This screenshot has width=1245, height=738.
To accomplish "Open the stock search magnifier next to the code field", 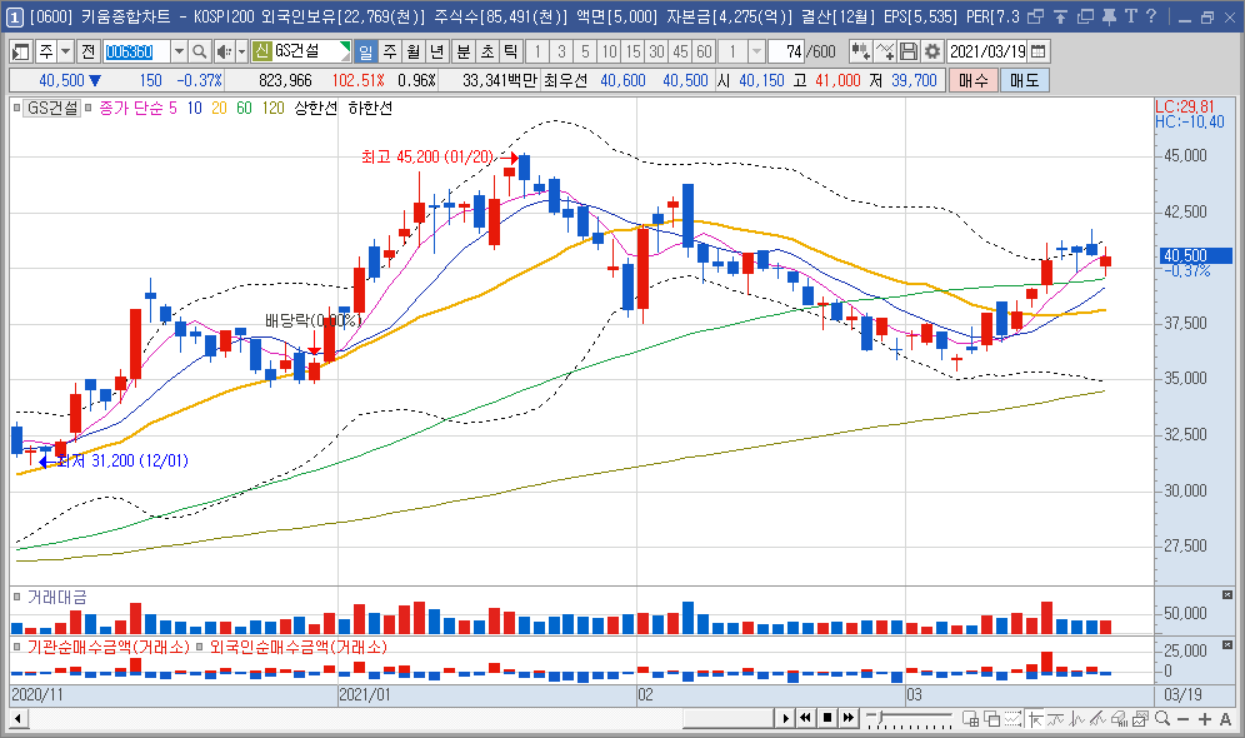I will 200,51.
